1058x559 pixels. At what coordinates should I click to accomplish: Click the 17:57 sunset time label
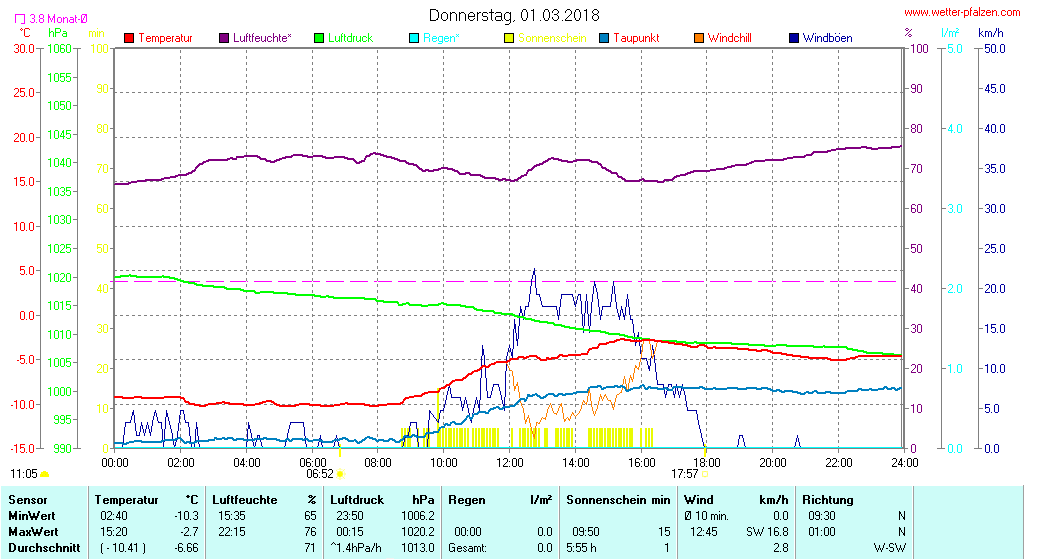684,474
